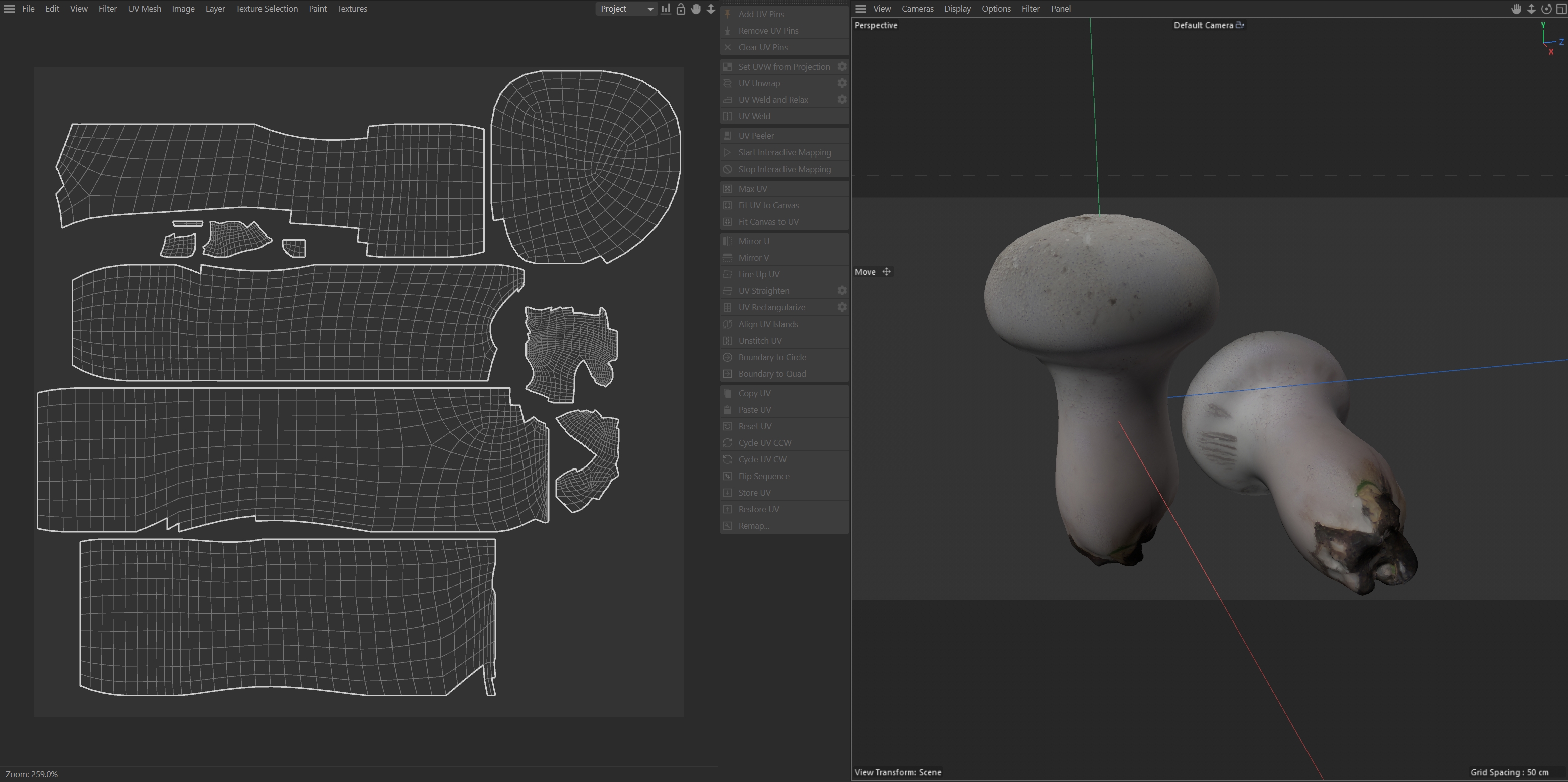Screen dimensions: 1568x782
Task: Toggle the lock icon in UV editor
Action: pos(681,9)
